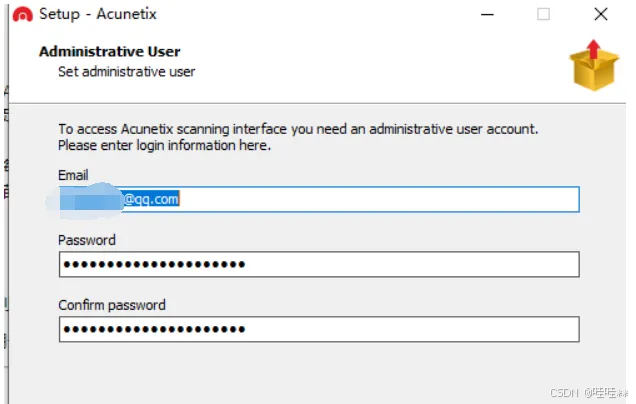Focus the Email input field
The height and width of the screenshot is (404, 636).
319,199
